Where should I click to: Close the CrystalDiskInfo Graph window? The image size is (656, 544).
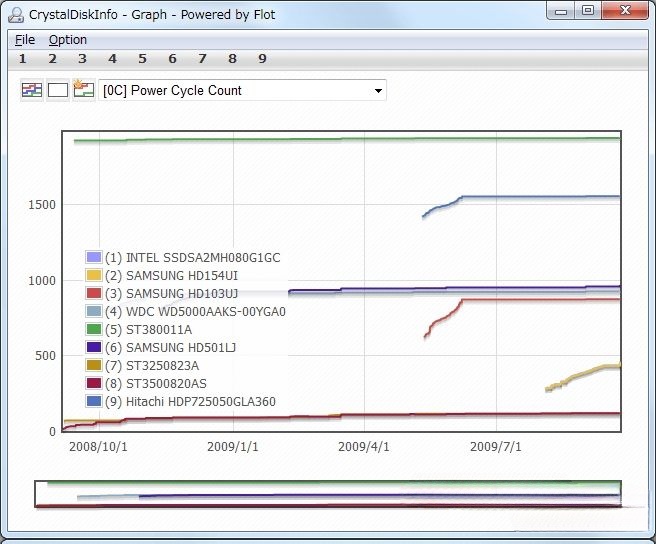[x=625, y=10]
